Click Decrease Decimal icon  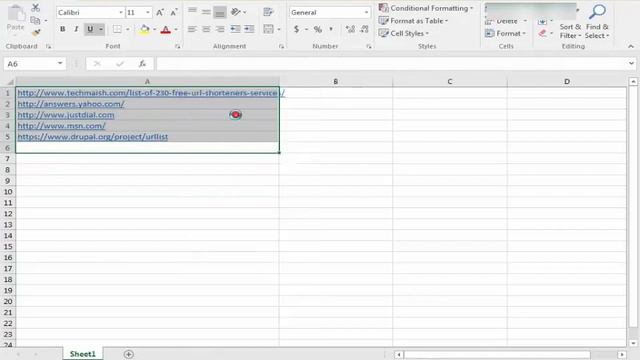pos(364,29)
